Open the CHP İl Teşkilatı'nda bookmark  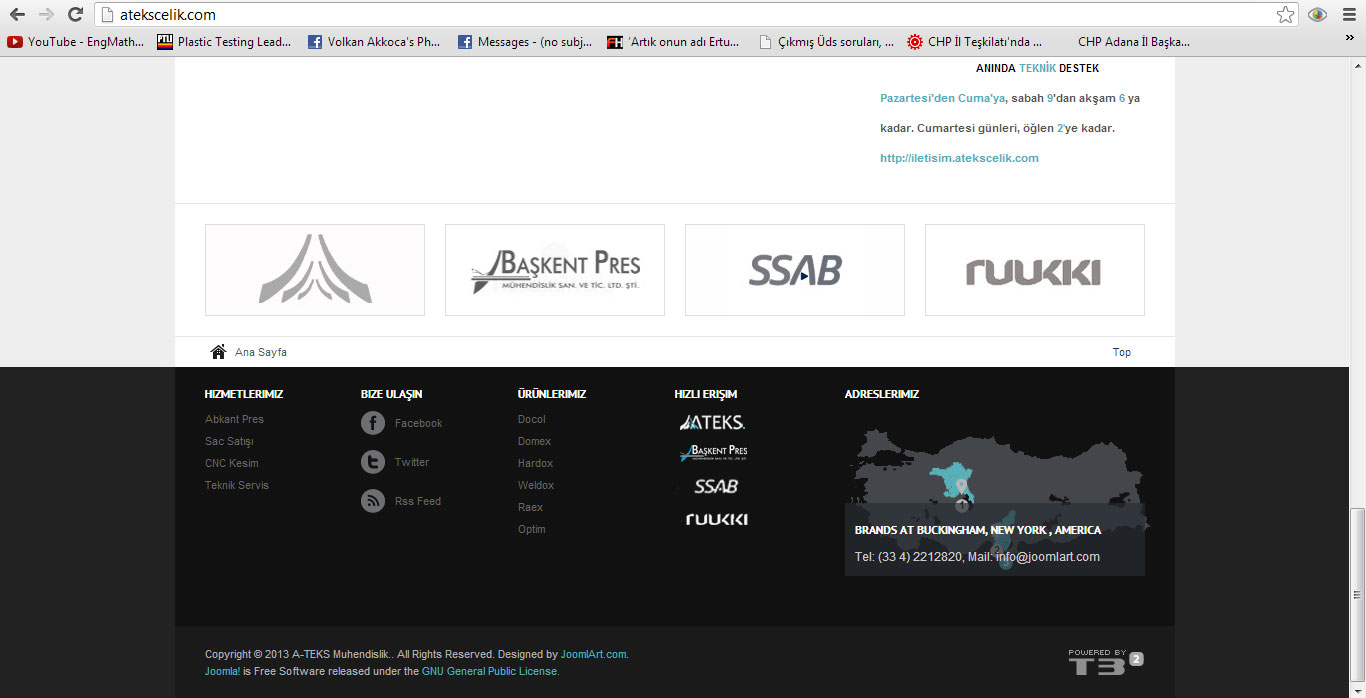coord(975,42)
